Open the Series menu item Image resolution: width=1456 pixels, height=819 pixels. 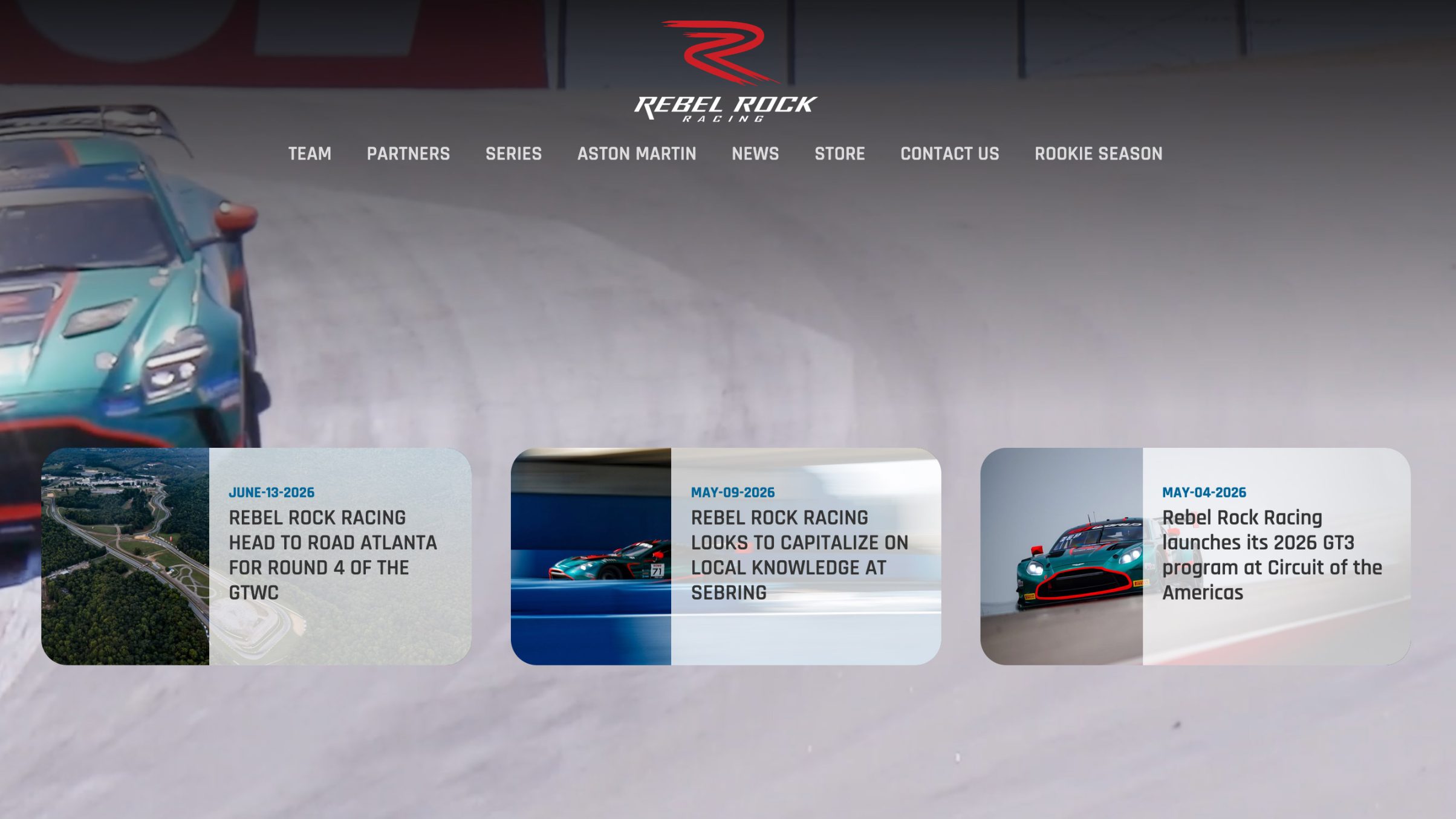click(513, 154)
